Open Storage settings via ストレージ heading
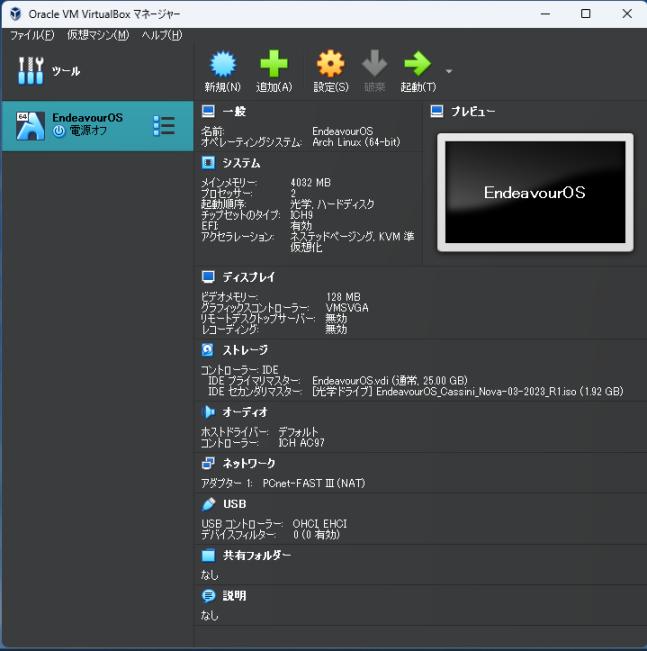647x651 pixels. click(x=245, y=350)
